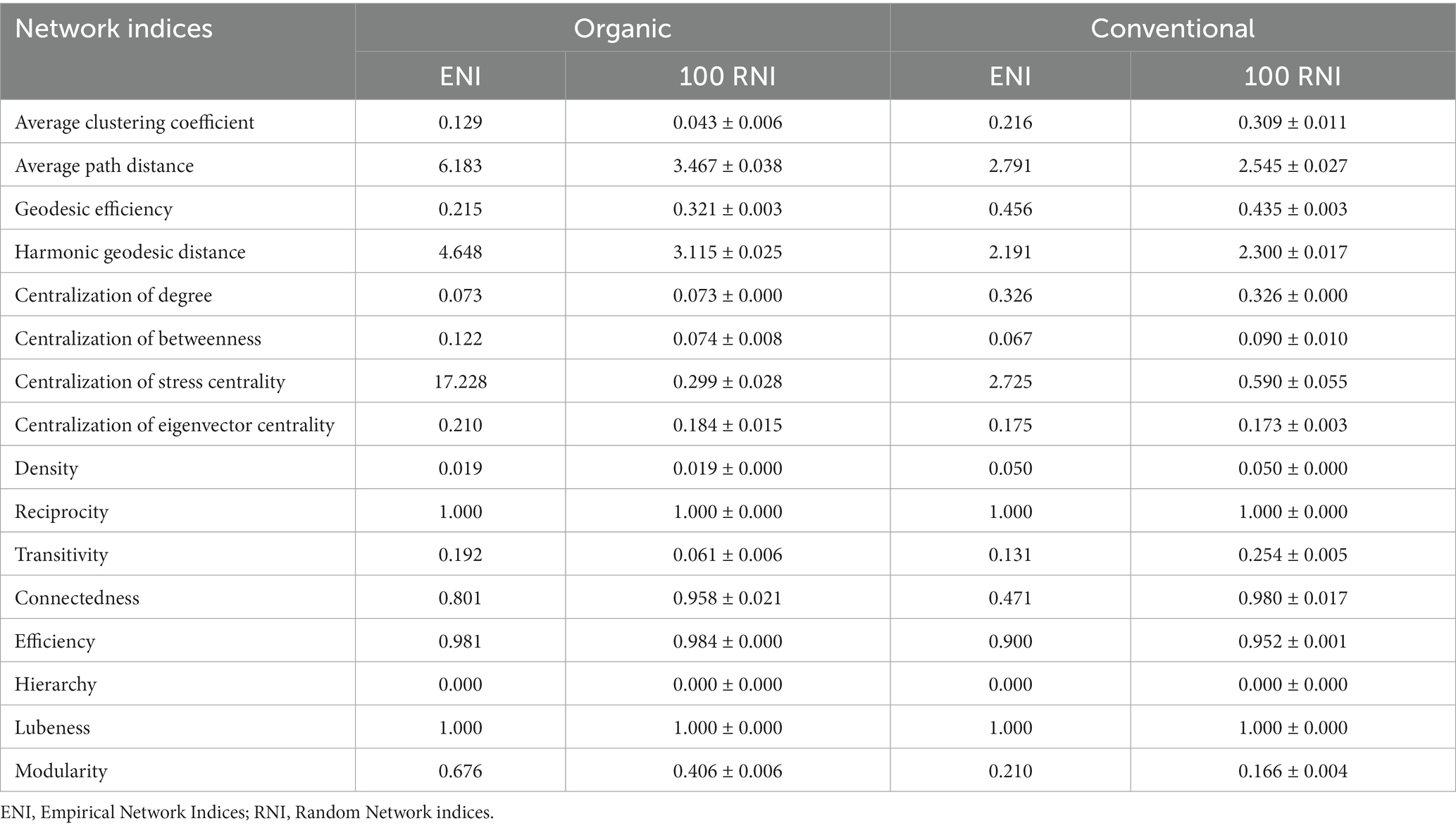Screen dimensions: 1456x828
Task: Select the Hierarchy row label
Action: 56,684
